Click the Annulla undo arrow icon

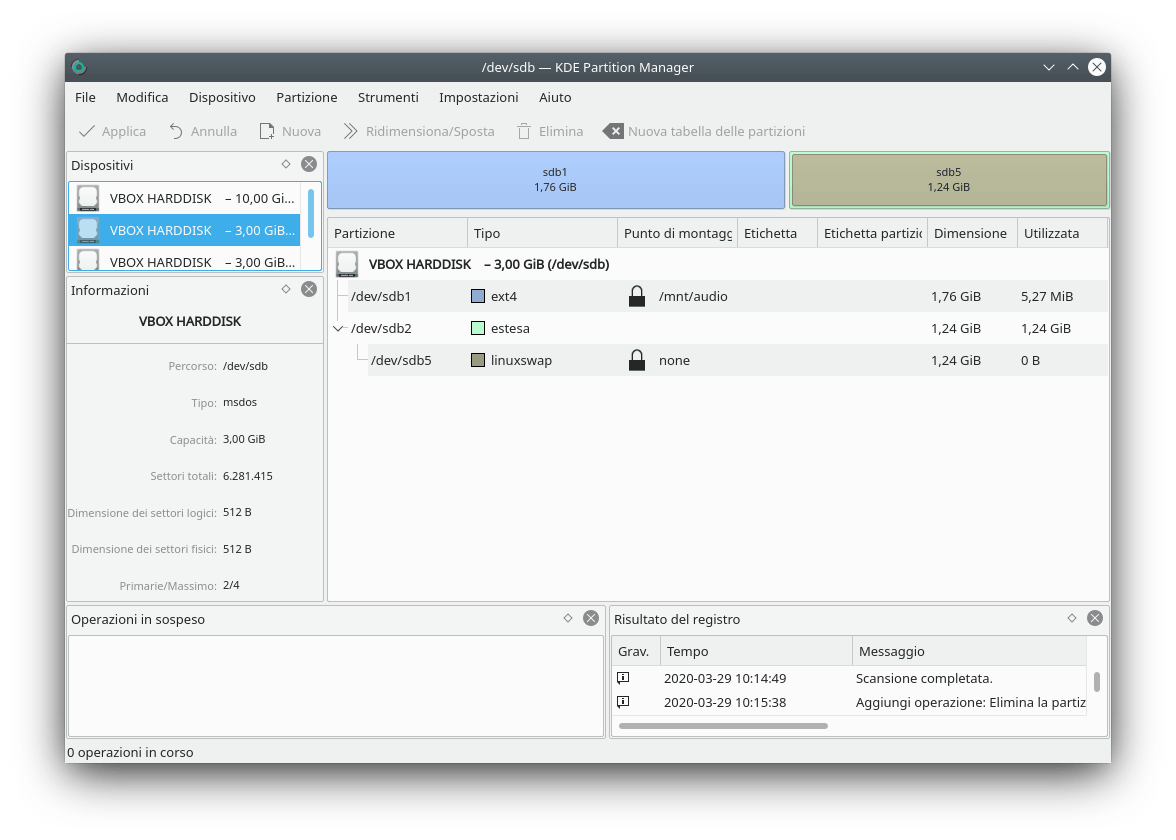coord(176,131)
